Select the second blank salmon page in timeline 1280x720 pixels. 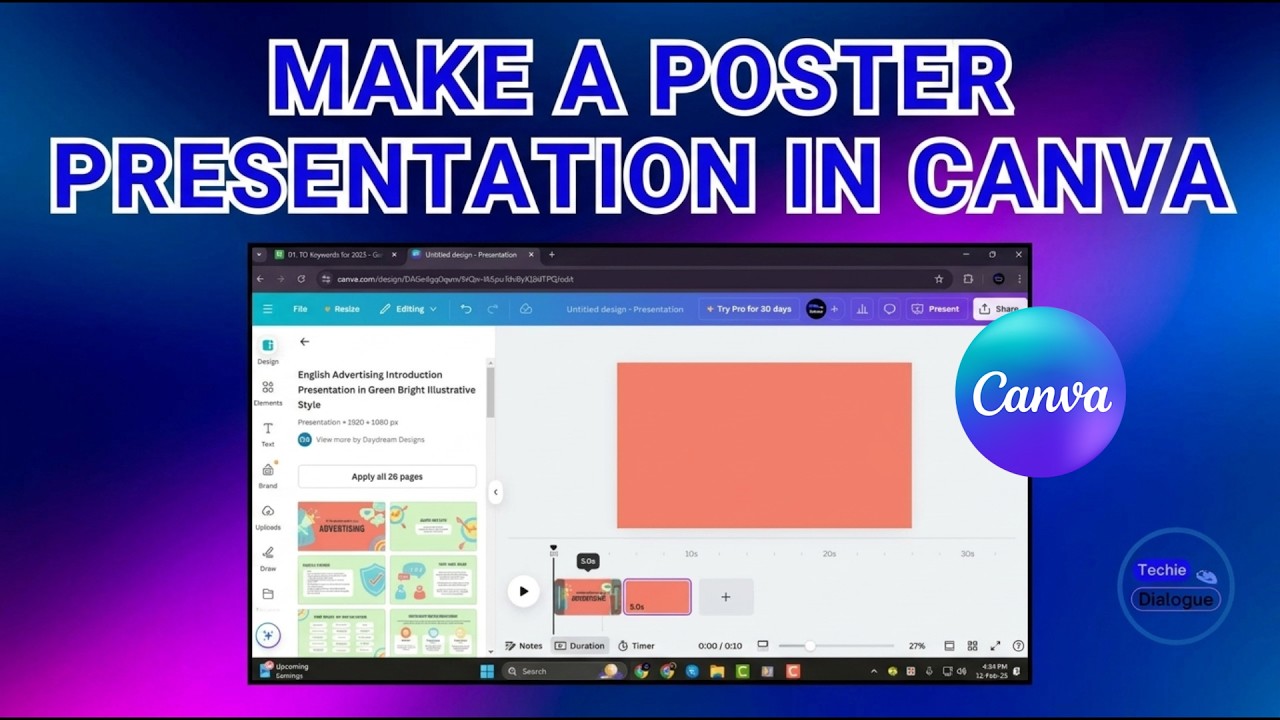point(657,597)
